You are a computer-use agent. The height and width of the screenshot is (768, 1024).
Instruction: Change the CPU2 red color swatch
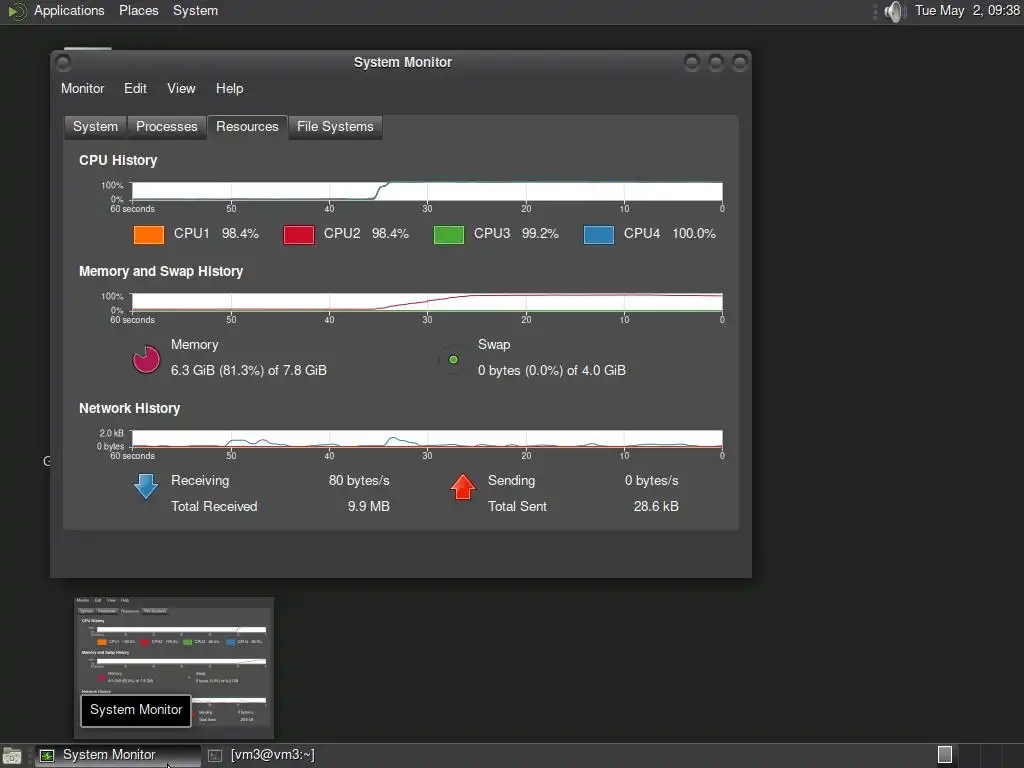[x=299, y=234]
